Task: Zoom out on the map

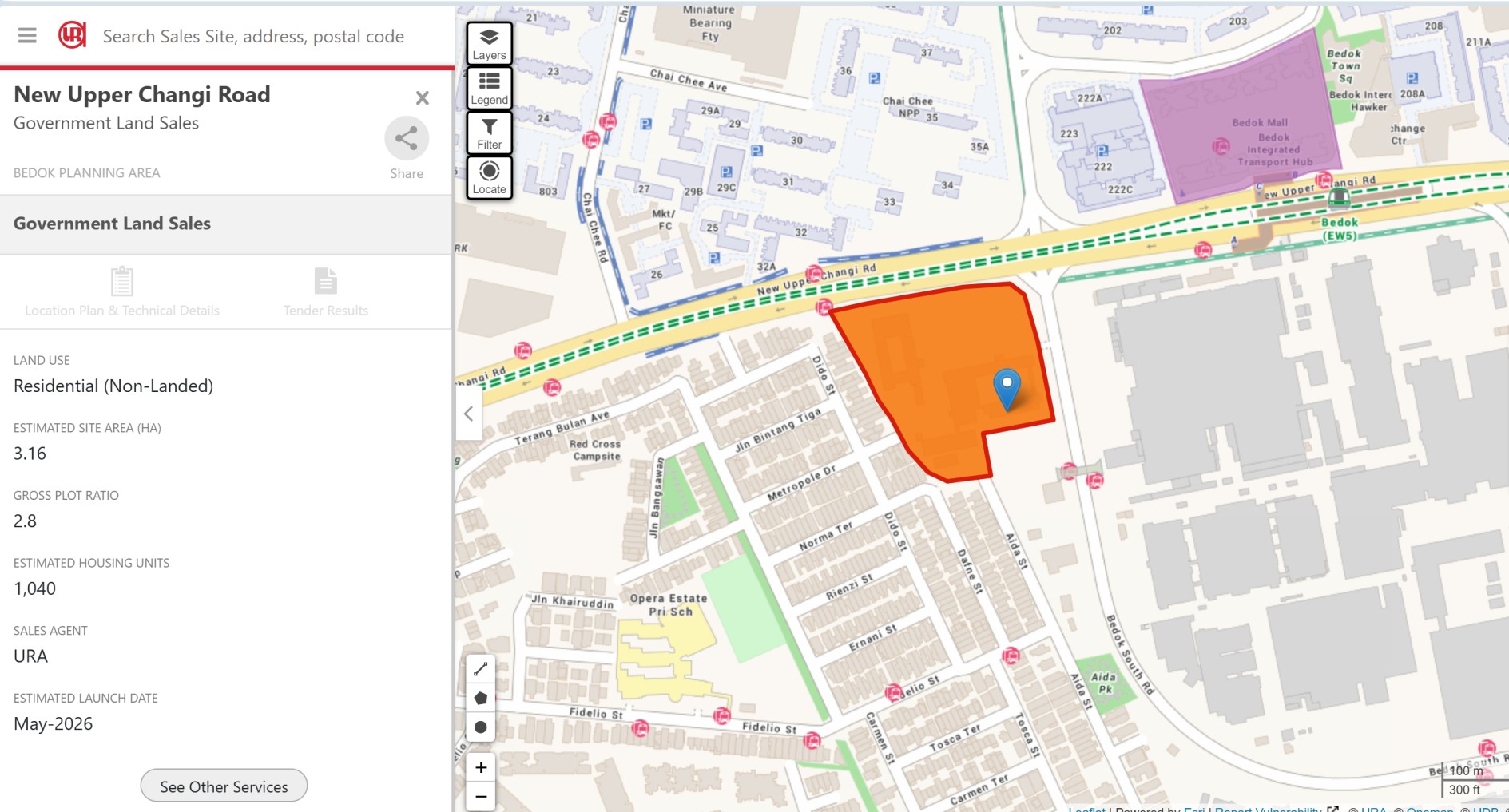Action: coord(481,796)
